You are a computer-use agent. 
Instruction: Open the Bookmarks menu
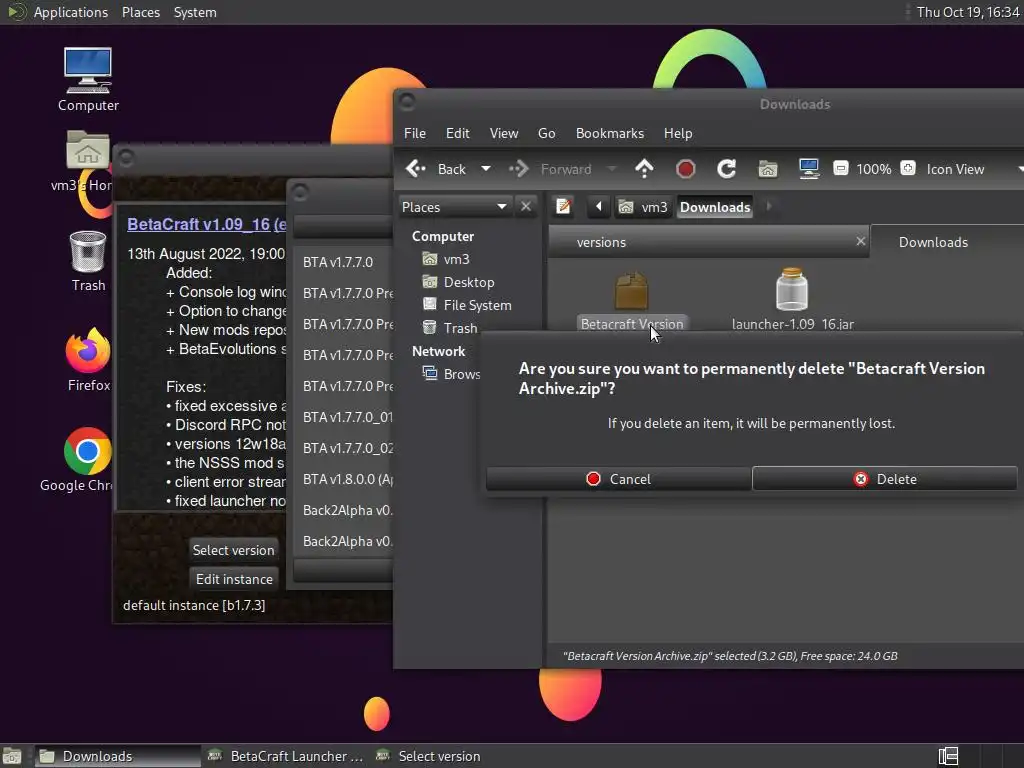pyautogui.click(x=610, y=133)
